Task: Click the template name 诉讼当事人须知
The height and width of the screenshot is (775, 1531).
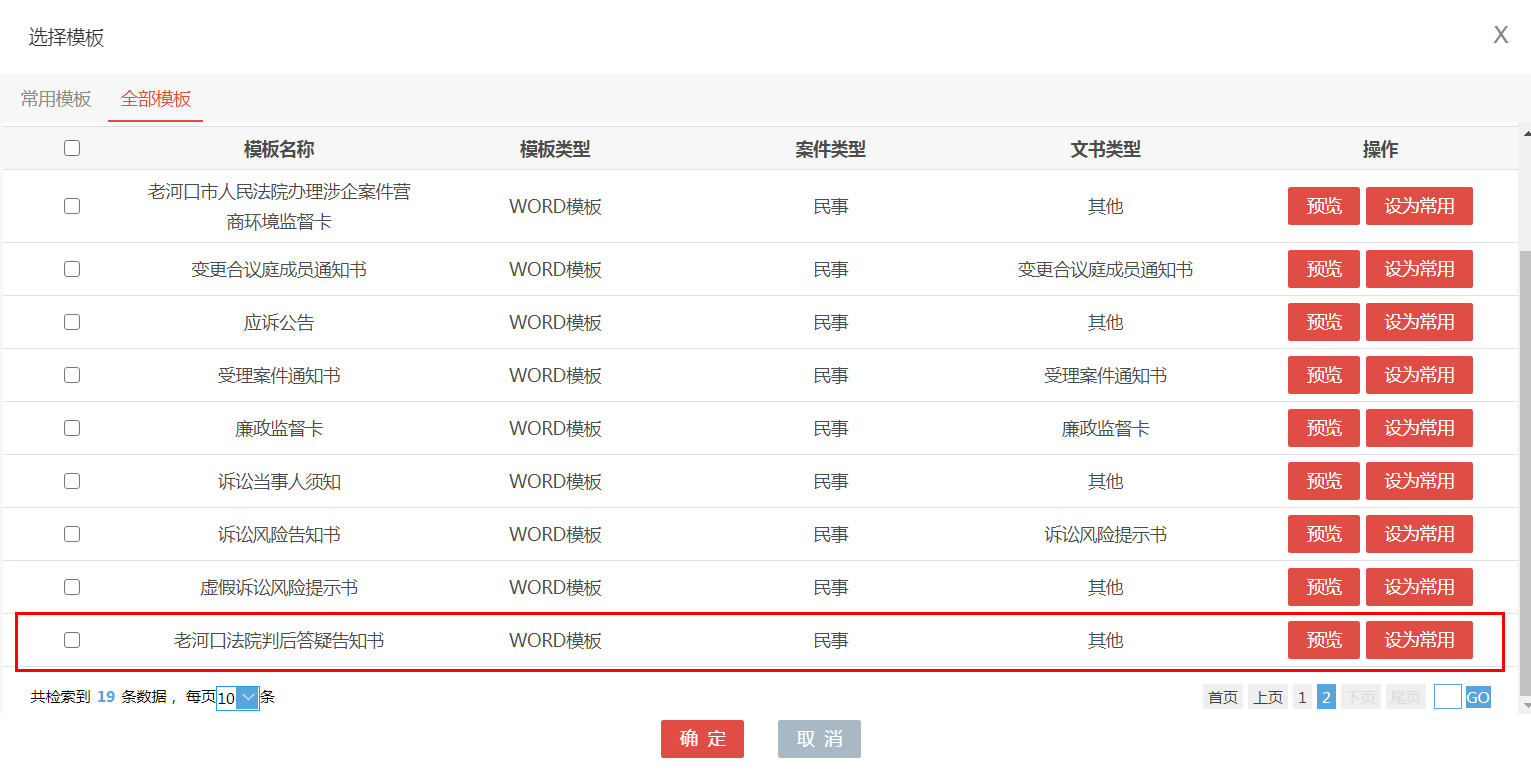Action: point(279,482)
